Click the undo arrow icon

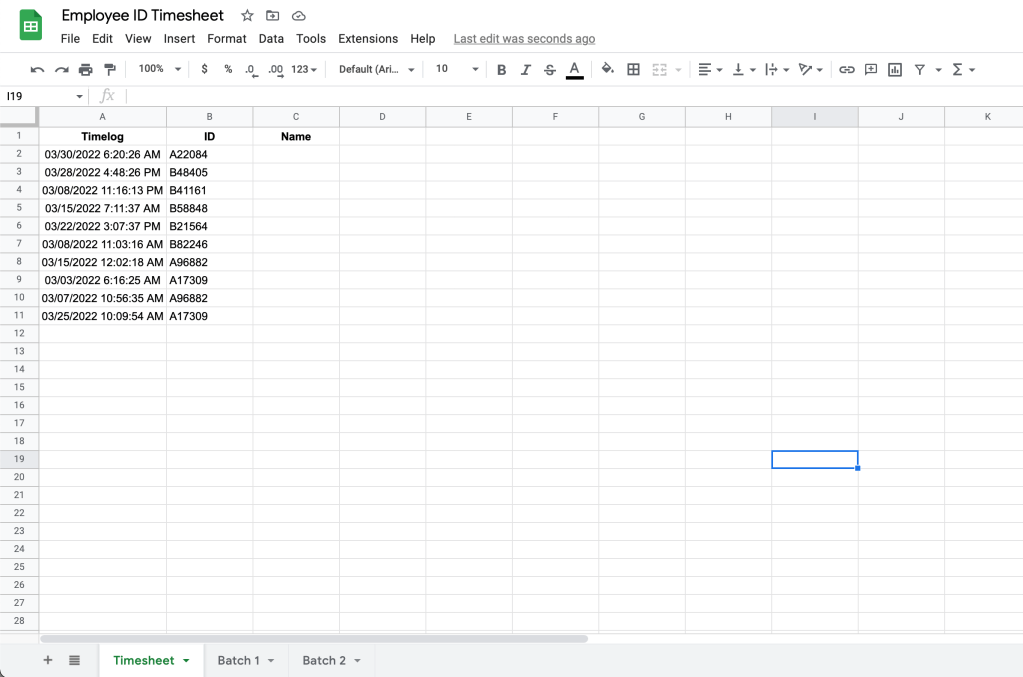click(37, 69)
